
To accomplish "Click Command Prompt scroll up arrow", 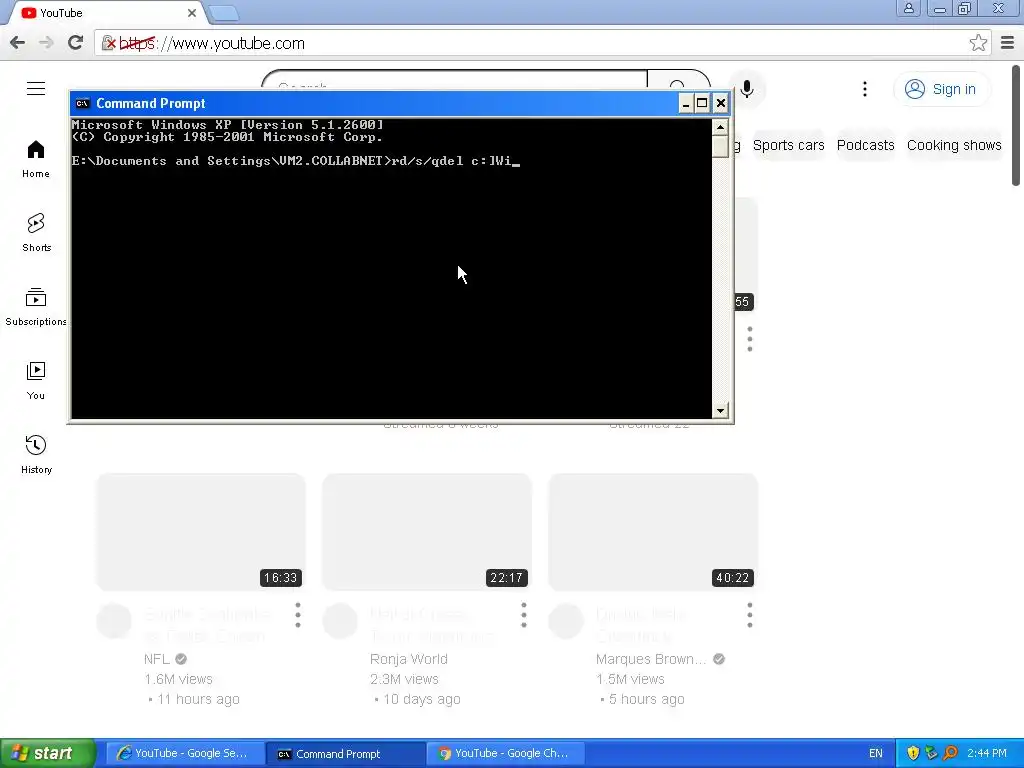I will (720, 127).
